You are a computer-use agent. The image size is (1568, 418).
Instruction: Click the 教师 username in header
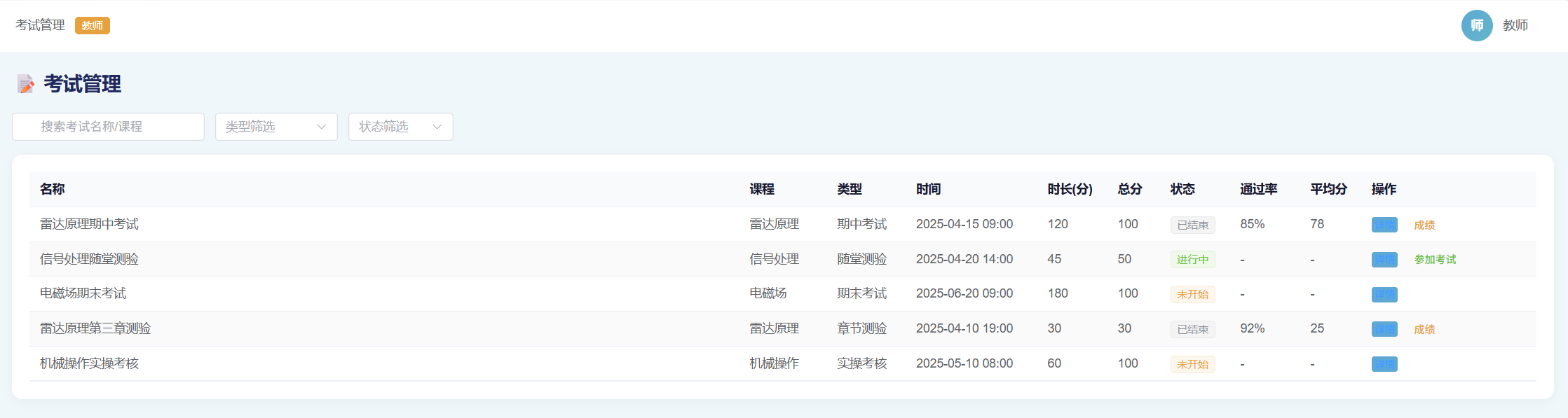(x=1515, y=25)
